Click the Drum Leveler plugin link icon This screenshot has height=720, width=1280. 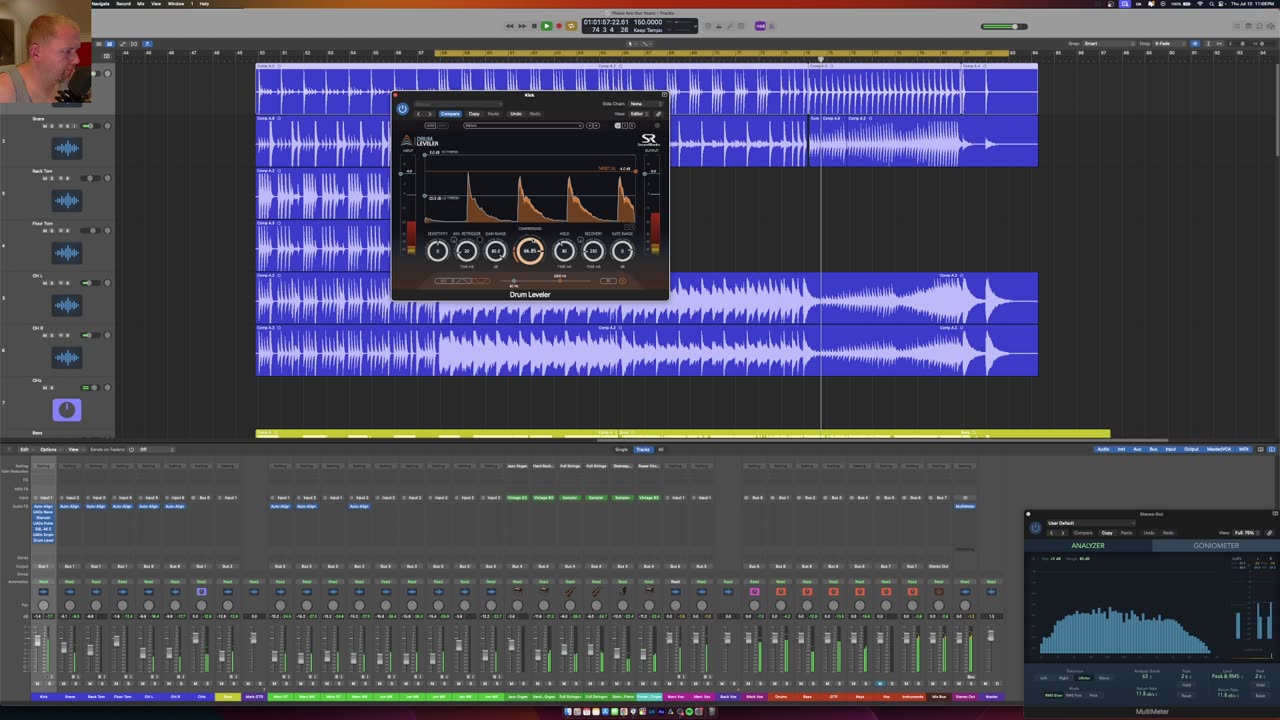tap(658, 114)
